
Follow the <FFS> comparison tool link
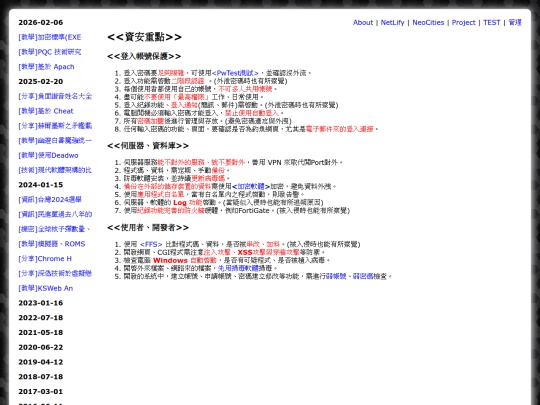[151, 245]
